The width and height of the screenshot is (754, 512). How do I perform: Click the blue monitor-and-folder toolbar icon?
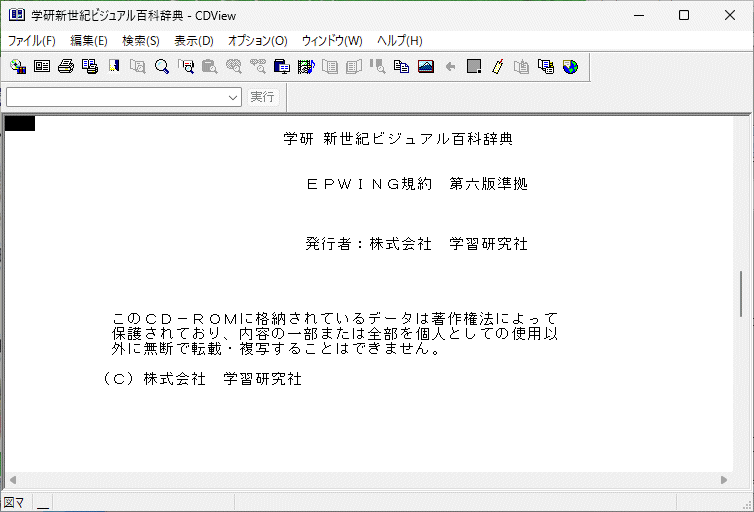click(282, 66)
